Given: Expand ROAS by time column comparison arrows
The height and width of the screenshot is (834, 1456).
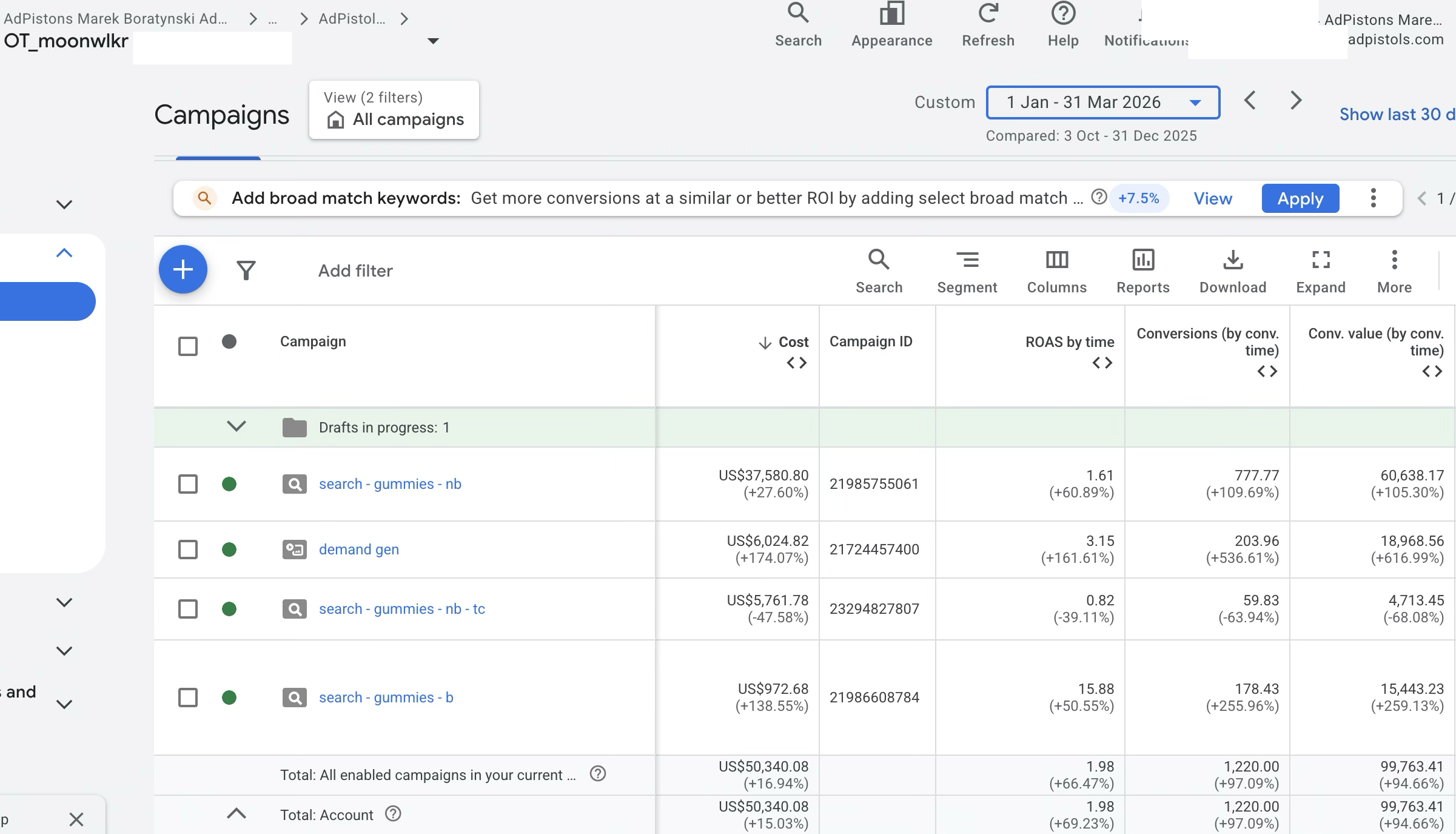Looking at the screenshot, I should [x=1102, y=363].
